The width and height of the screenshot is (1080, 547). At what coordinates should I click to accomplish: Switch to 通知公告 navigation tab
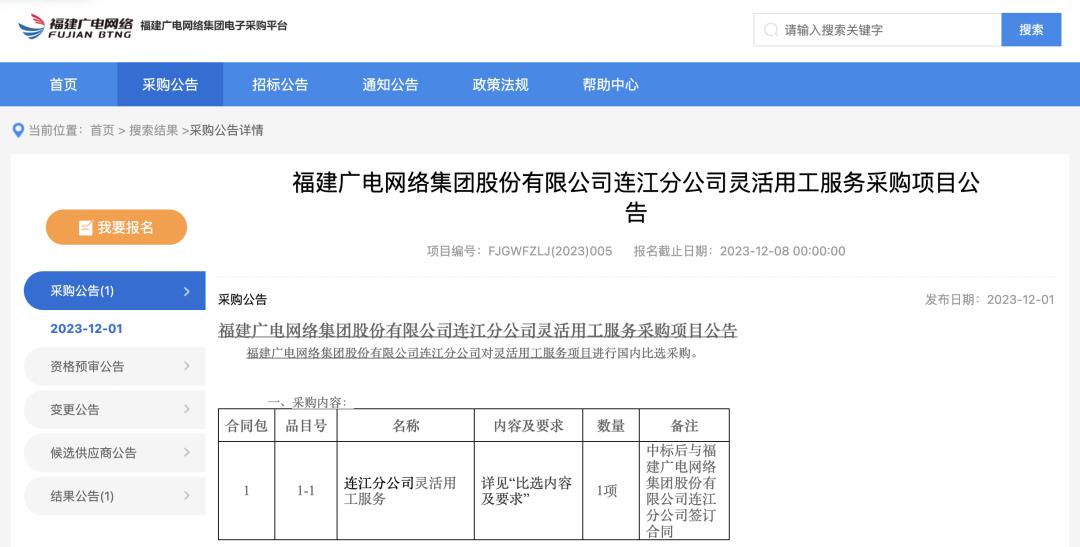(x=391, y=84)
